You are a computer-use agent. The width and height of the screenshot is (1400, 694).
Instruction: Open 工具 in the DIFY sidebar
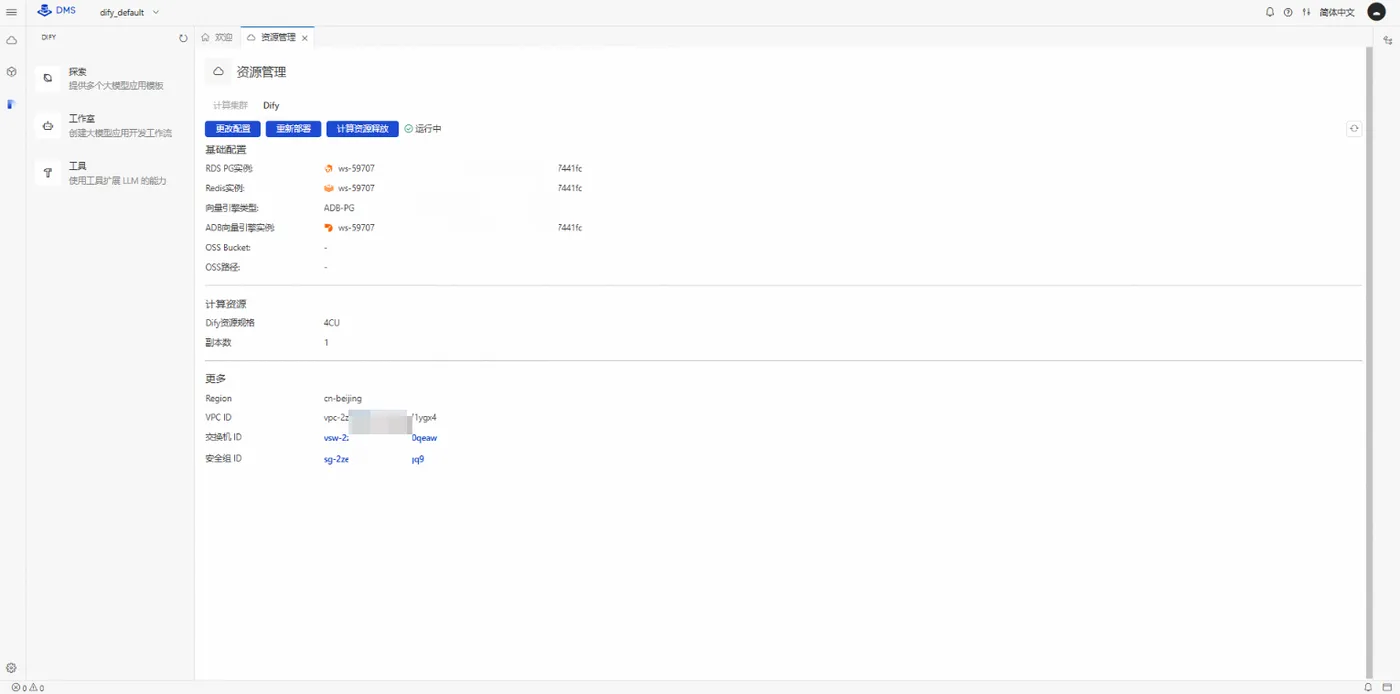tap(110, 173)
